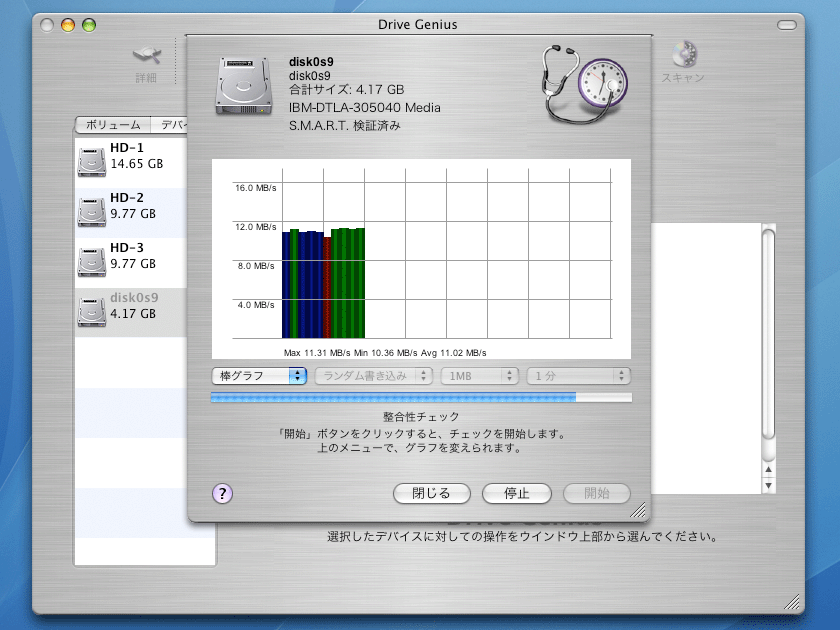
Task: Click the yellow minimize window button
Action: (x=68, y=25)
